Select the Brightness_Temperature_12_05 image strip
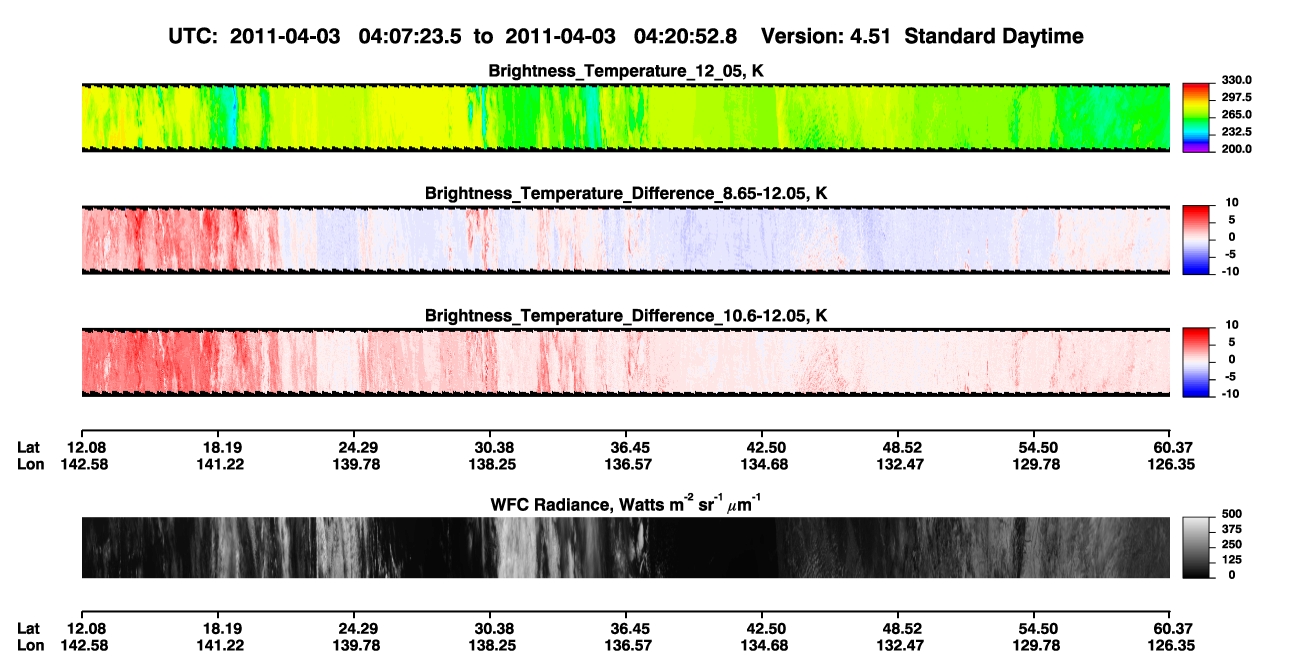This screenshot has width=1300, height=667. (x=626, y=117)
